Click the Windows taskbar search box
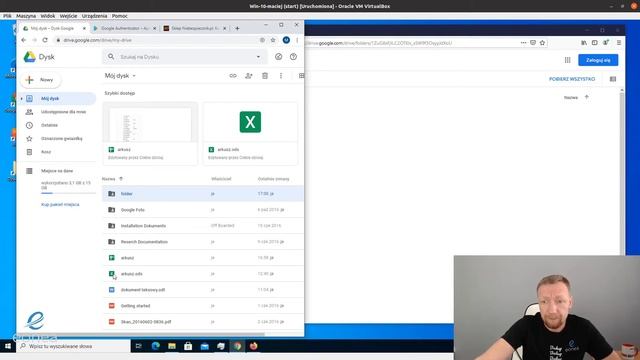Screen dimensions: 640x360 pos(73,346)
